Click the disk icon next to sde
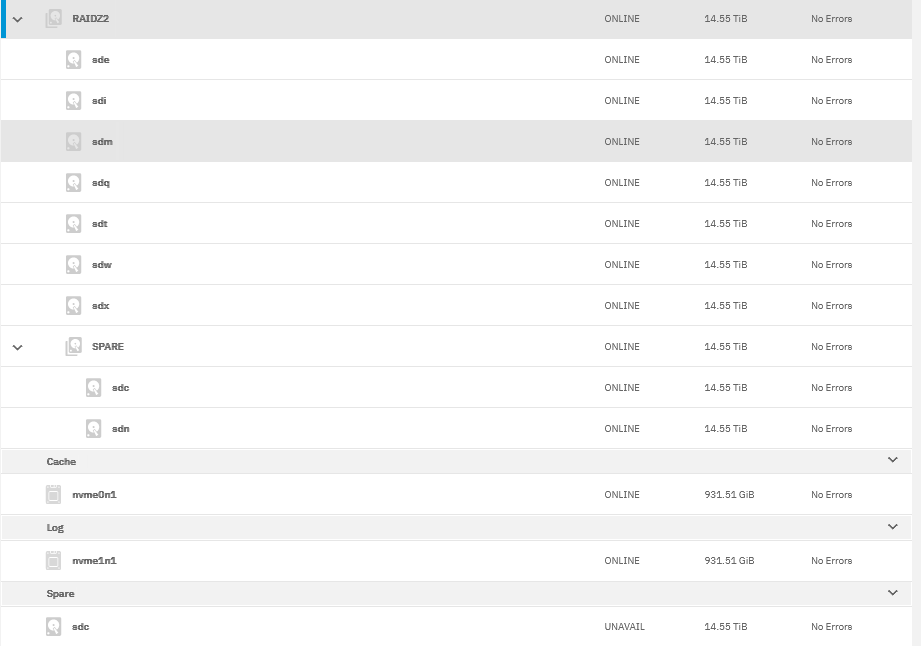 [73, 60]
